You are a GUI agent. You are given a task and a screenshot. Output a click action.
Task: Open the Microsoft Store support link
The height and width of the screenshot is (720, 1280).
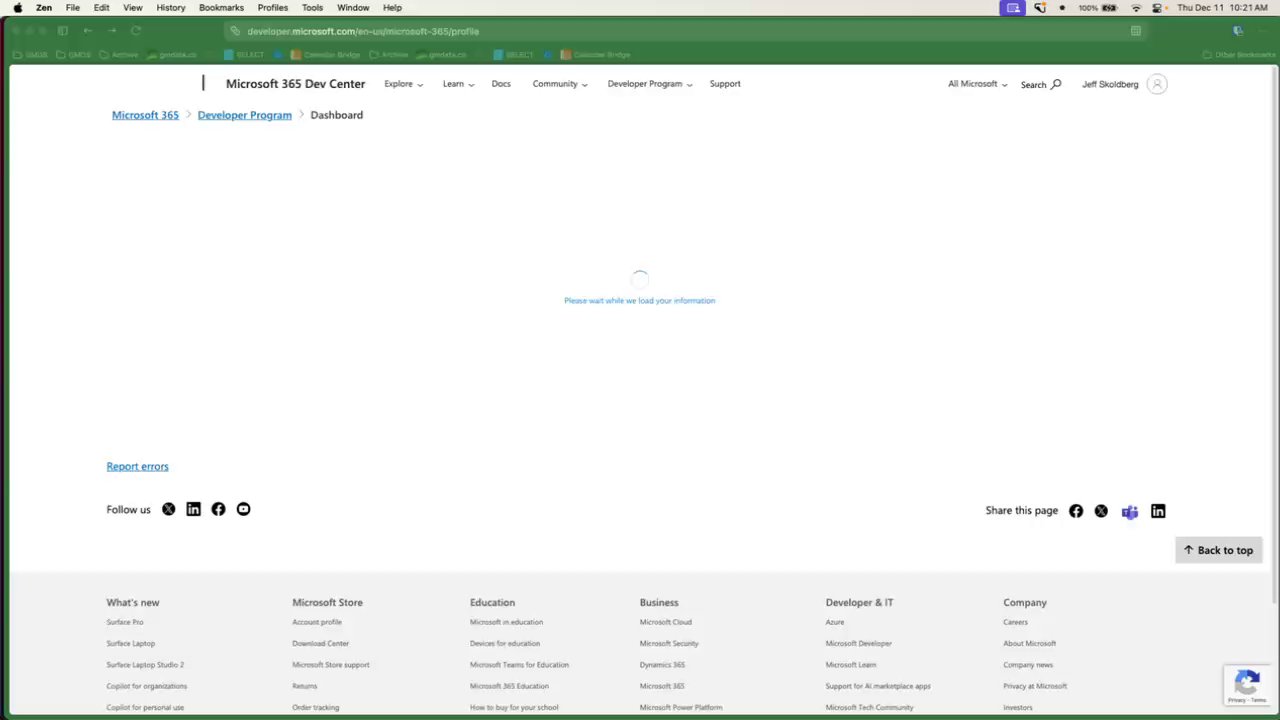[x=331, y=665]
